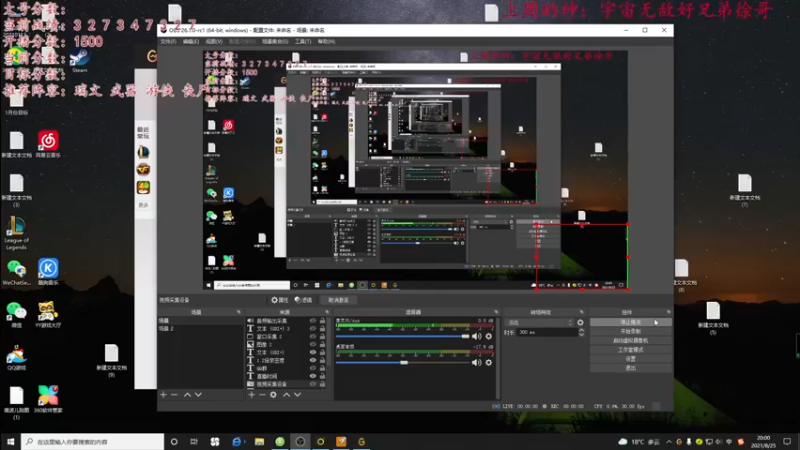Toggle visibility of 音频输出采集 source
The height and width of the screenshot is (450, 800).
(x=313, y=321)
